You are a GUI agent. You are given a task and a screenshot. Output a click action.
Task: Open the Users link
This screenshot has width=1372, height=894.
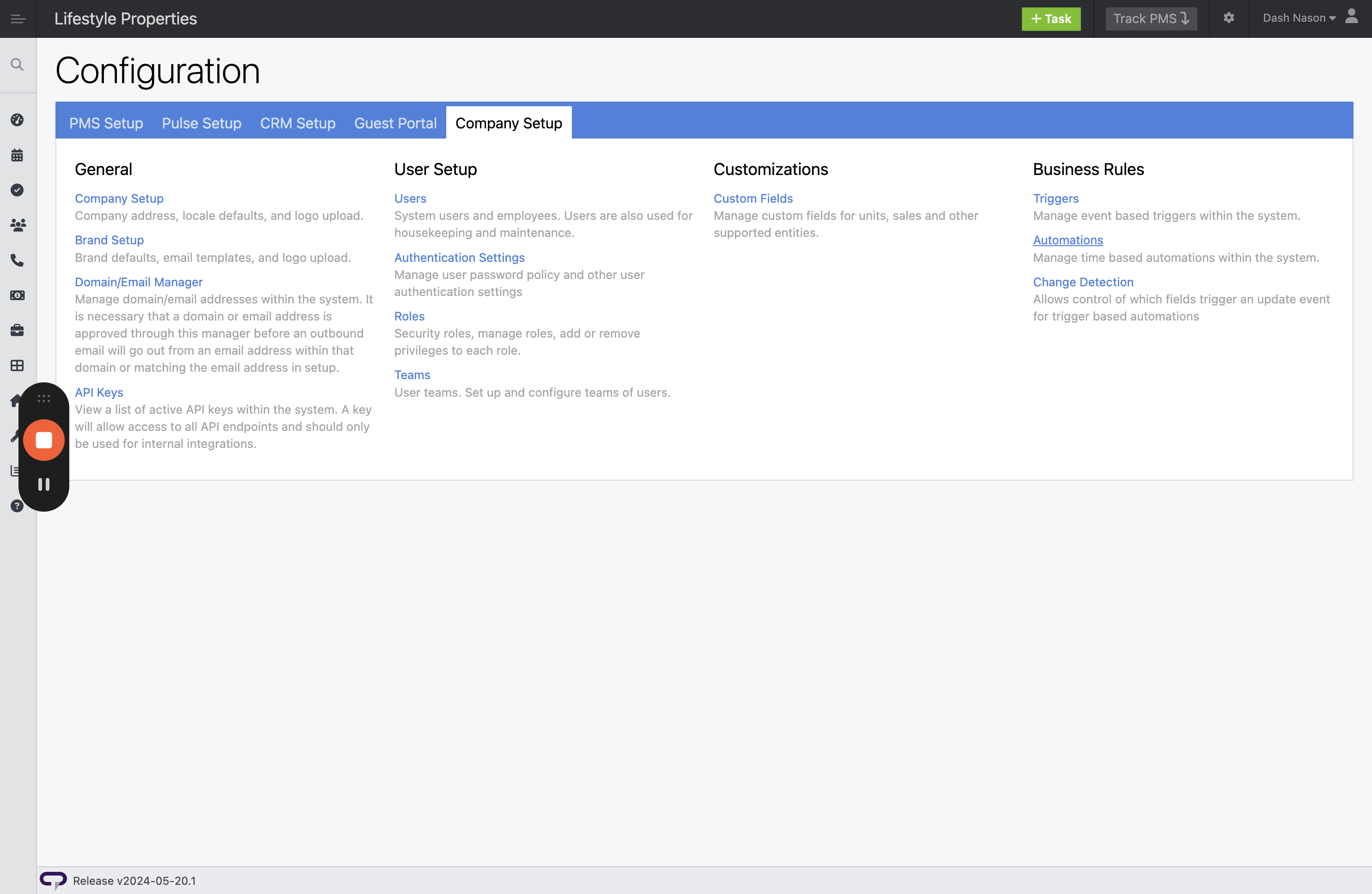click(411, 198)
